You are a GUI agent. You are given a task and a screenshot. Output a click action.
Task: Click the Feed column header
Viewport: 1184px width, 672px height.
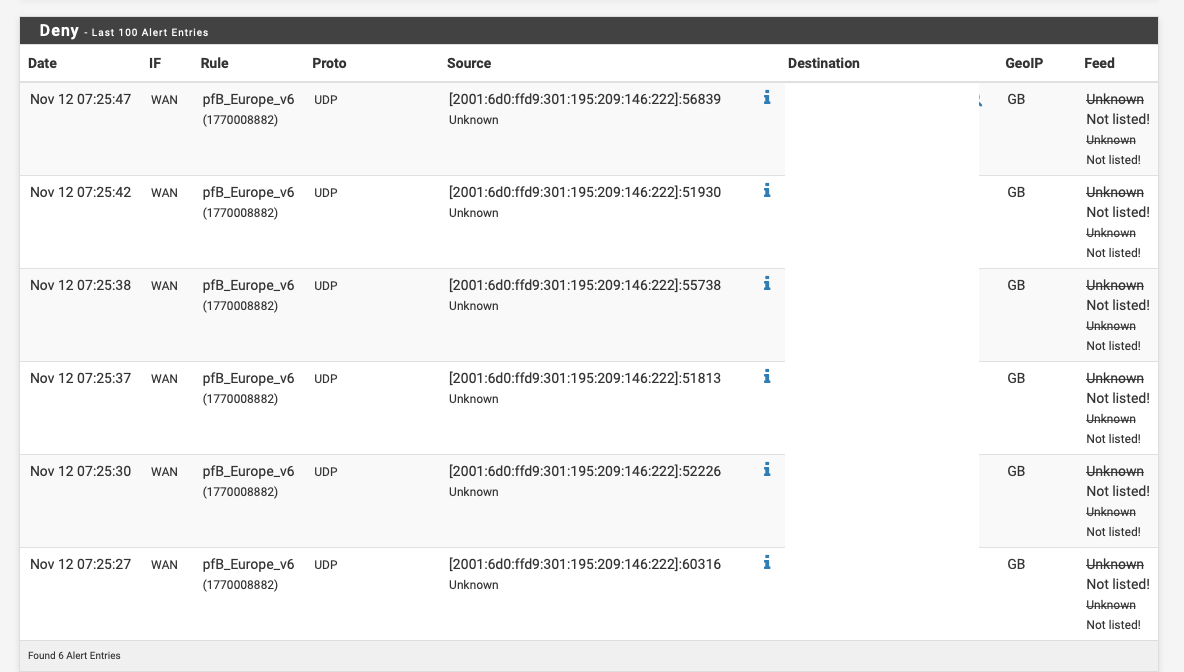[1099, 63]
